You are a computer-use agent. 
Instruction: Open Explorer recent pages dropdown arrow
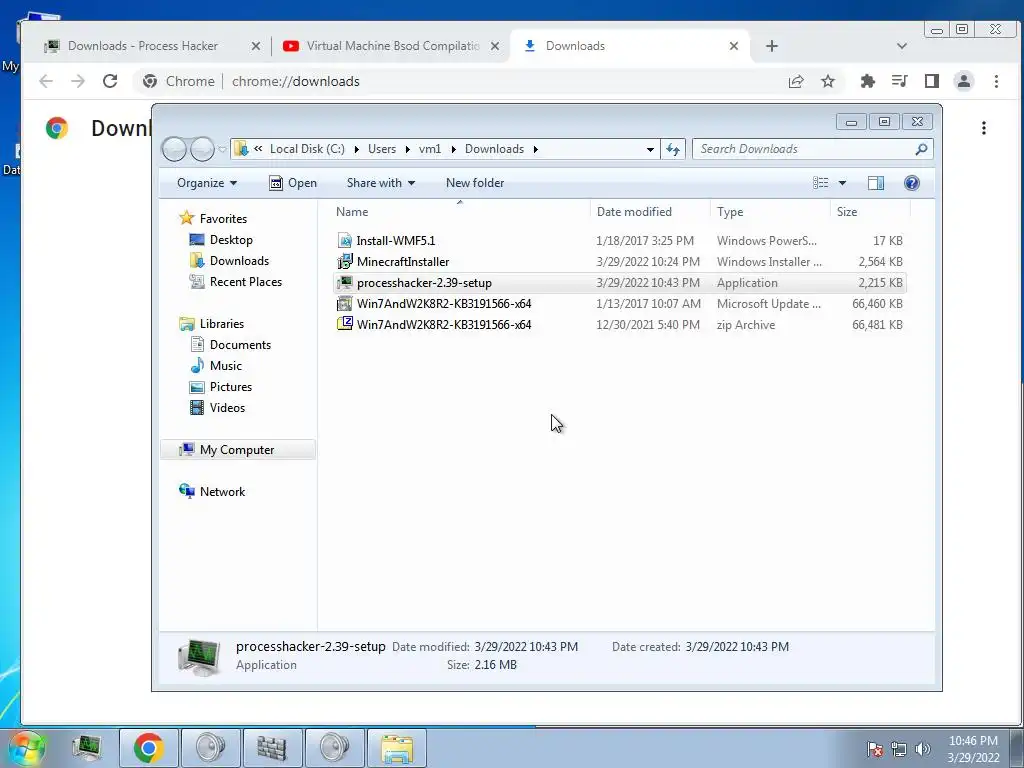click(222, 150)
